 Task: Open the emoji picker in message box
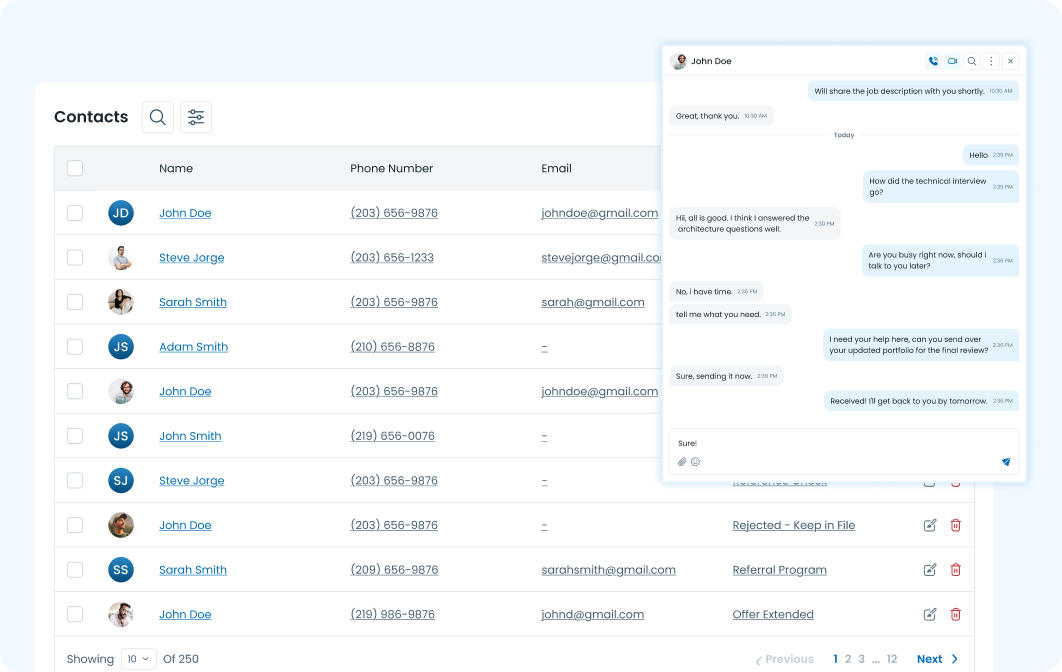pyautogui.click(x=696, y=462)
